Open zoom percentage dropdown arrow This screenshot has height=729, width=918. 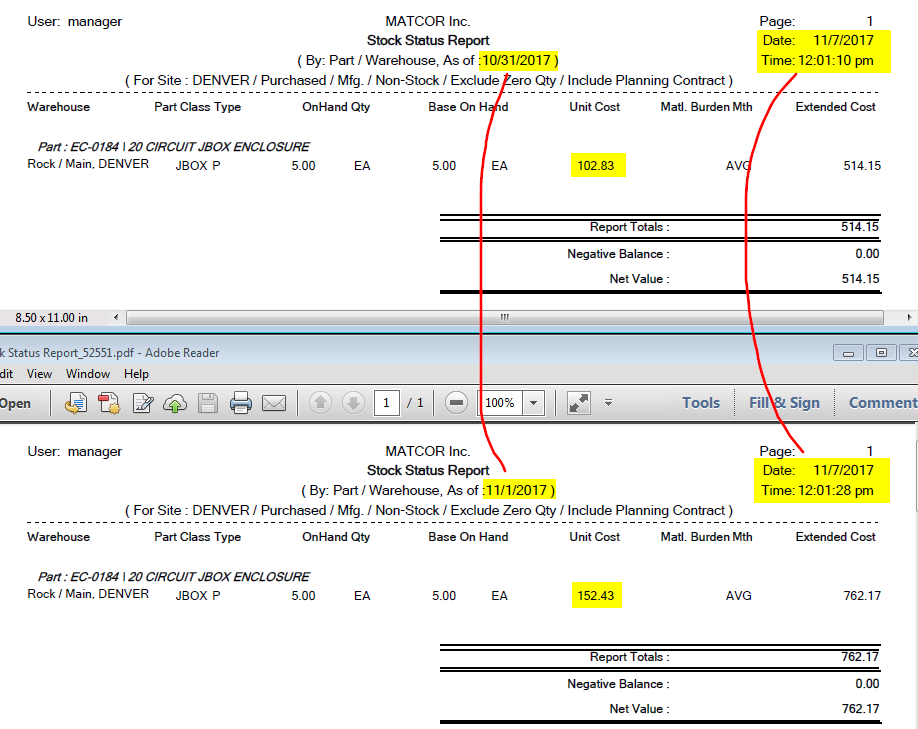(x=533, y=403)
